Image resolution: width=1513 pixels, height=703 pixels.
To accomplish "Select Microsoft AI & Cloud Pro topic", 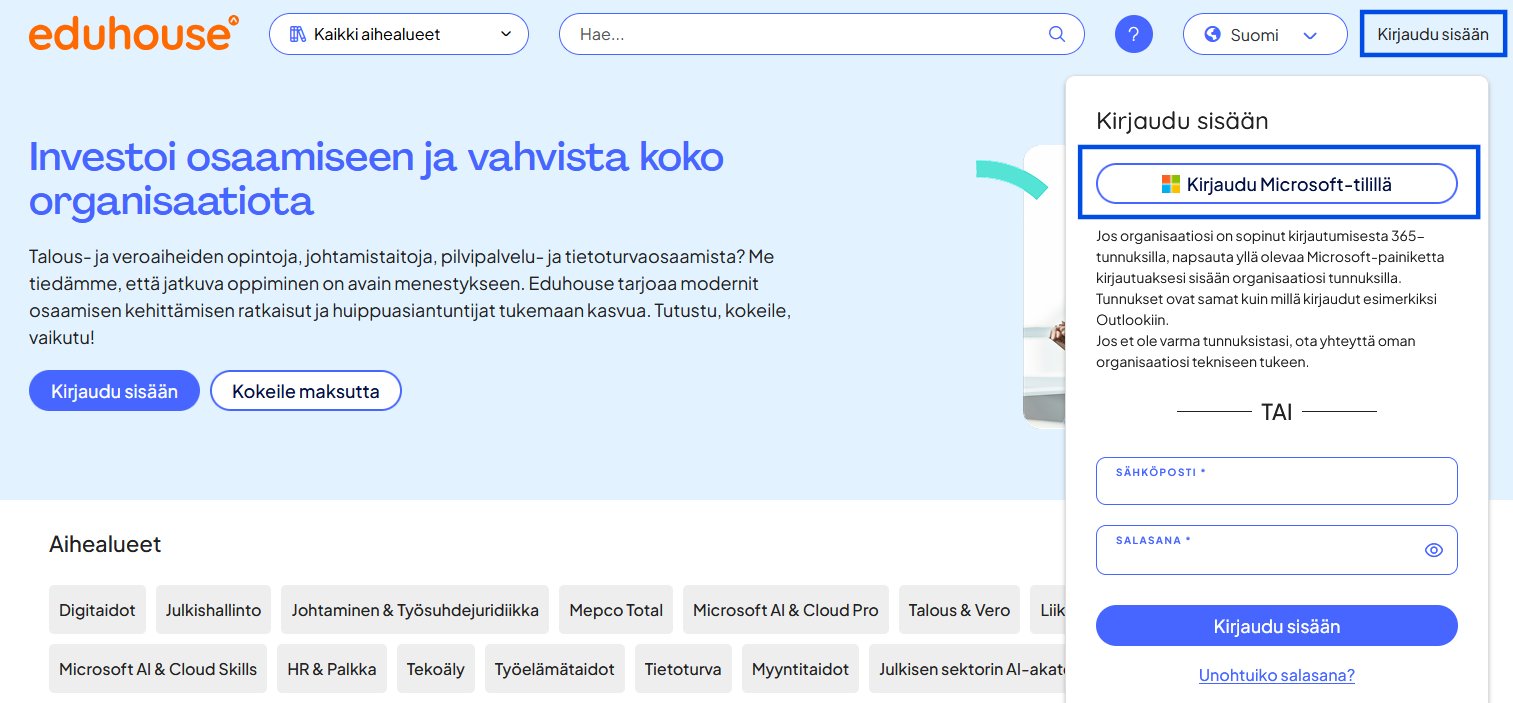I will coord(786,610).
